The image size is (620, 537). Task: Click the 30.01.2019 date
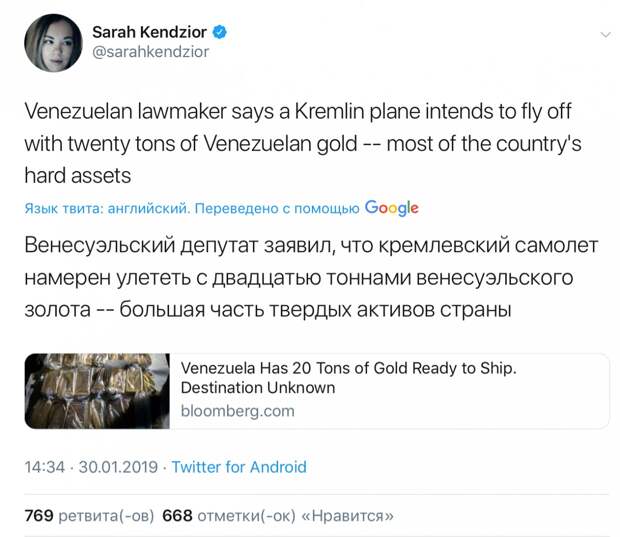[x=118, y=467]
